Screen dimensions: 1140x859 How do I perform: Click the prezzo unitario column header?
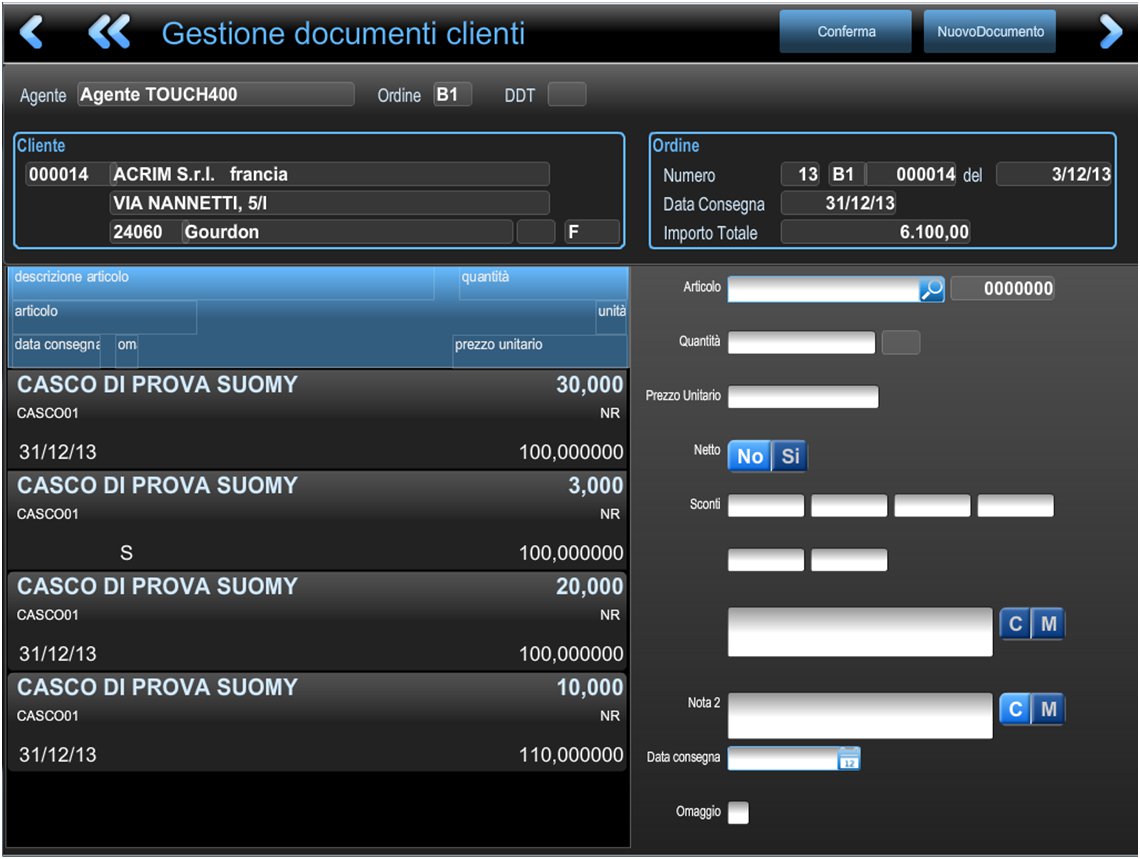(x=539, y=351)
